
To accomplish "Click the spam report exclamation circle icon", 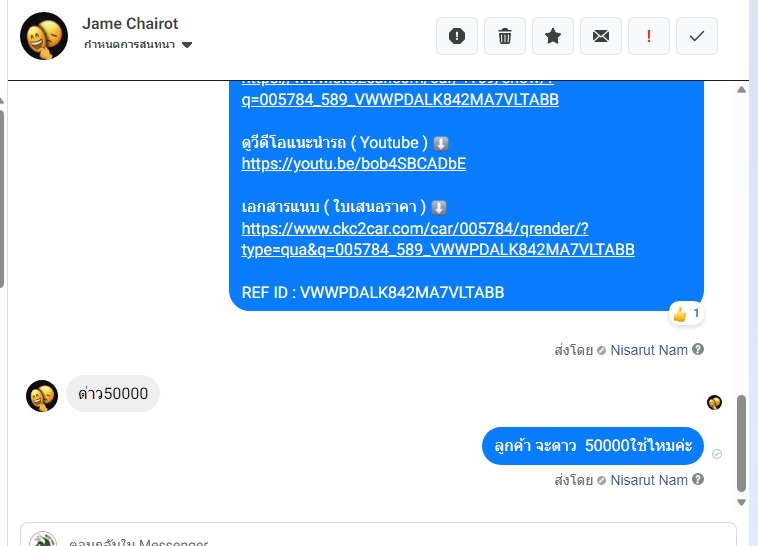I will [456, 36].
